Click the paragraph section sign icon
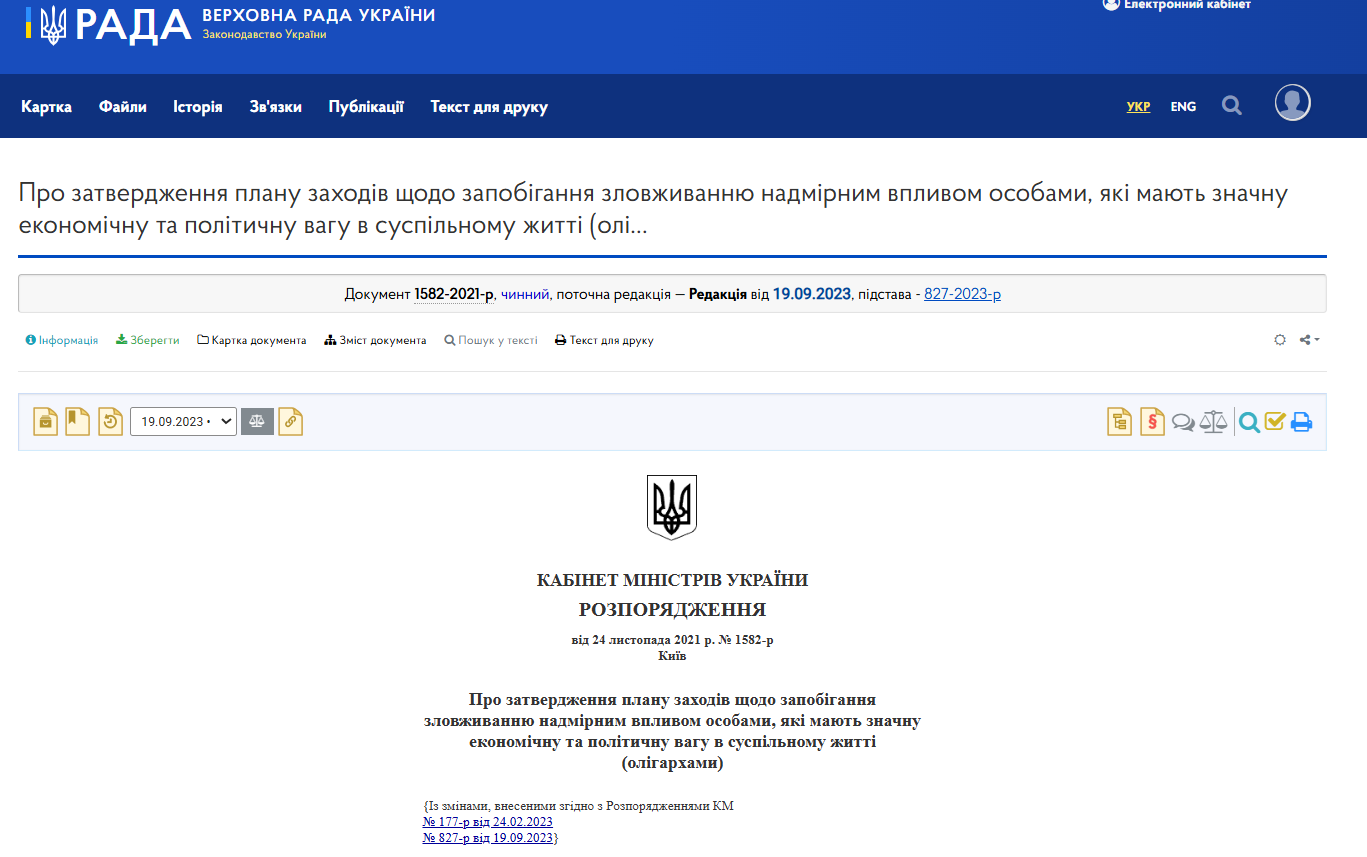Screen dimensions: 1367x857 pos(1152,422)
